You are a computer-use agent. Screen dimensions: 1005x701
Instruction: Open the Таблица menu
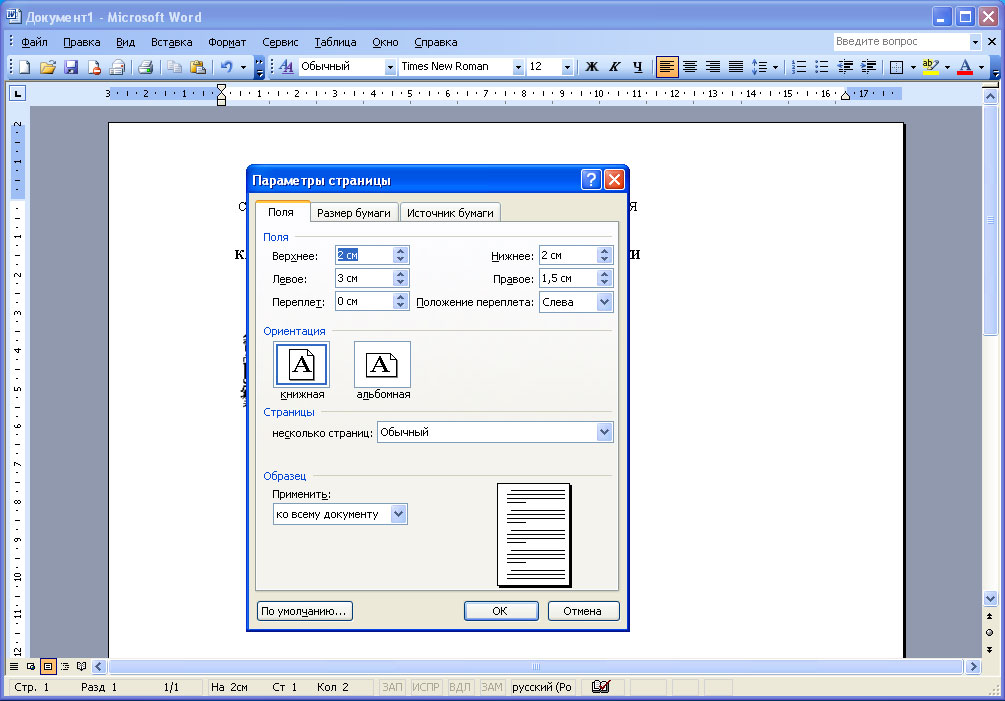[335, 42]
